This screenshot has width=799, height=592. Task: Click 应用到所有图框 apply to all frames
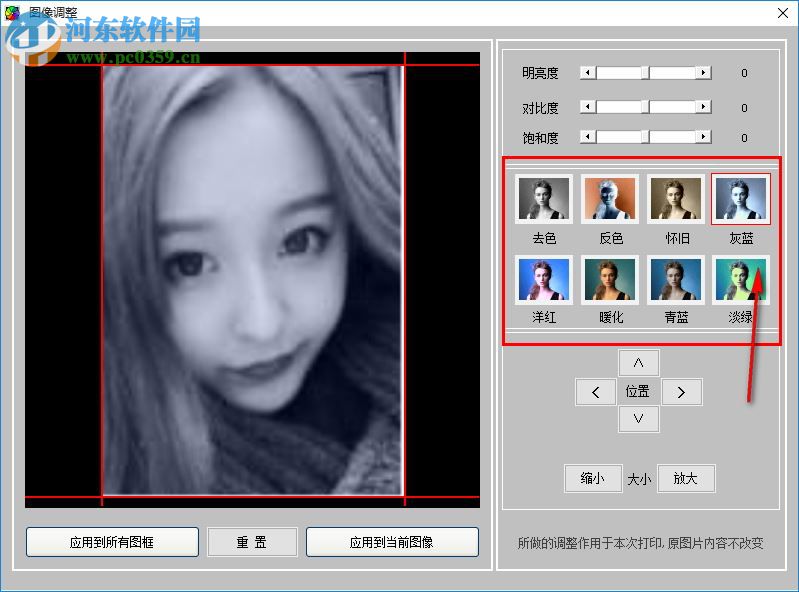click(112, 542)
